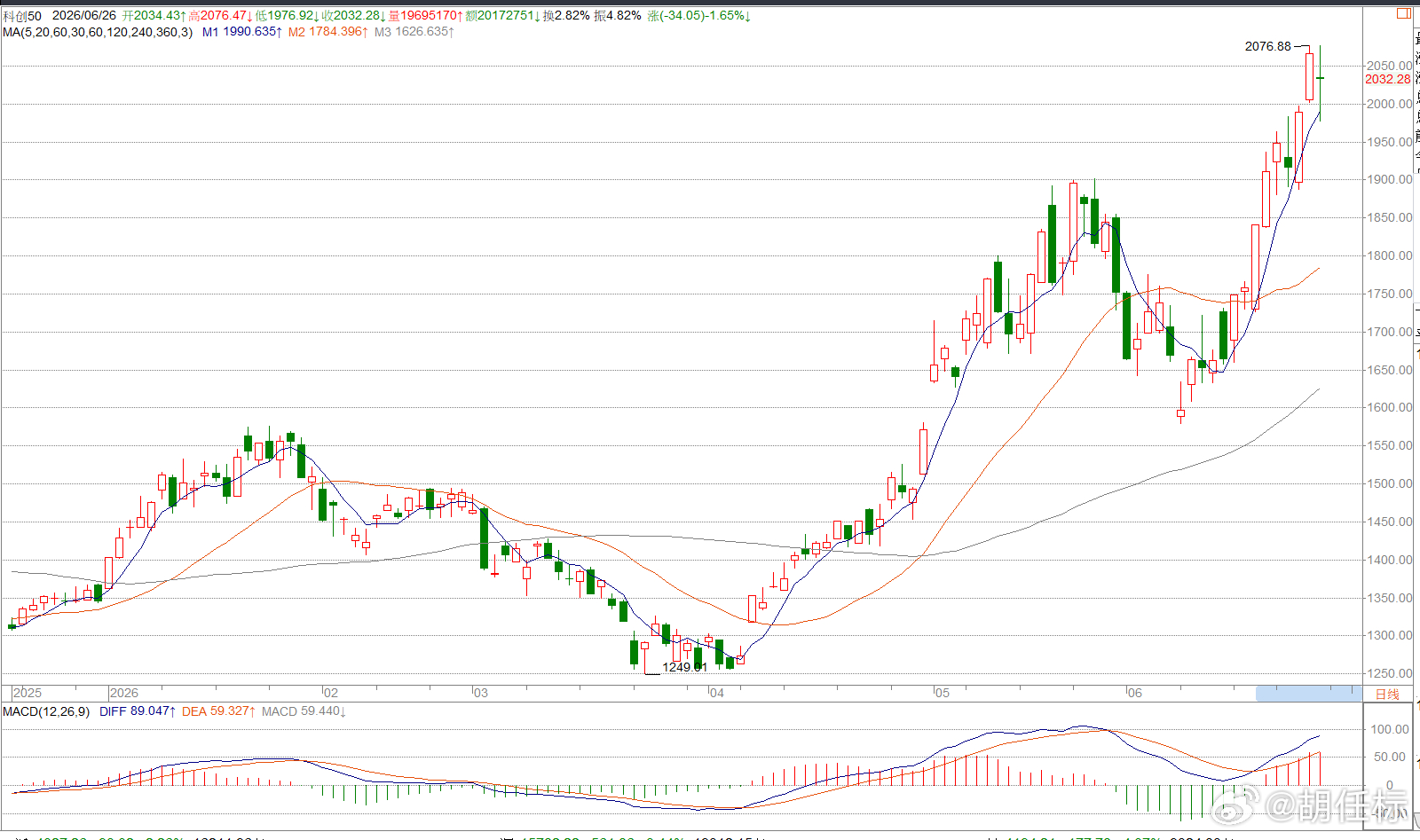The width and height of the screenshot is (1420, 840).
Task: Click the 2026/06/26 date in header
Action: (x=84, y=16)
